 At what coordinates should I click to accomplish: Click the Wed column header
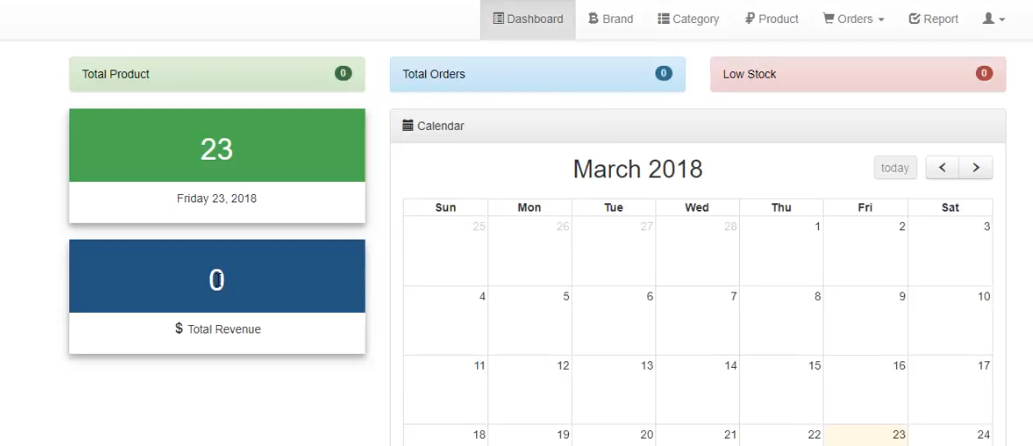point(697,208)
